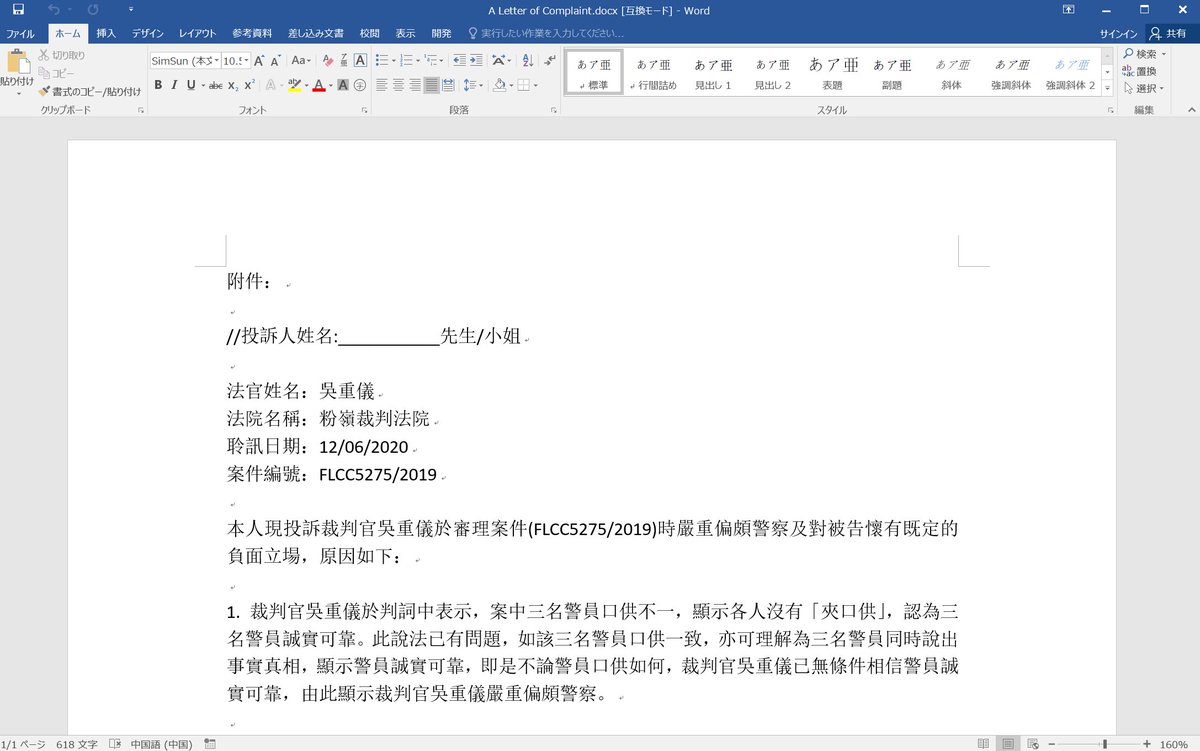This screenshot has height=751, width=1200.
Task: Toggle align left paragraph button
Action: (x=382, y=85)
